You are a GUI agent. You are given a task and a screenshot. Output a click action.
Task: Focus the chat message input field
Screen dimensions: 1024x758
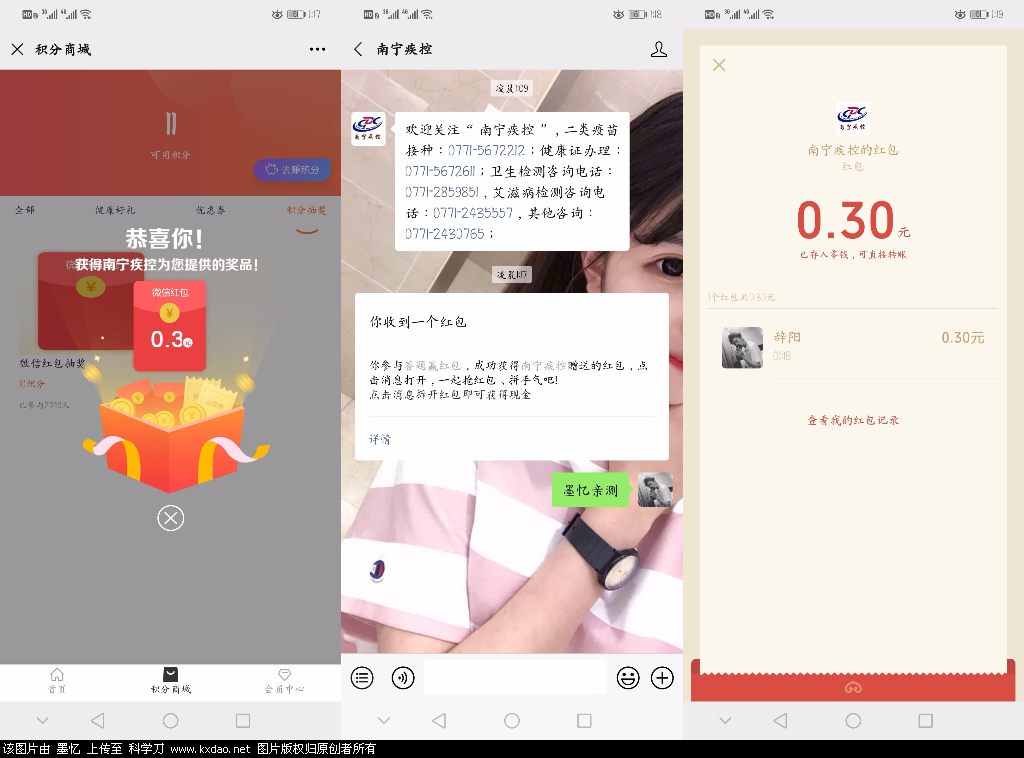point(515,678)
